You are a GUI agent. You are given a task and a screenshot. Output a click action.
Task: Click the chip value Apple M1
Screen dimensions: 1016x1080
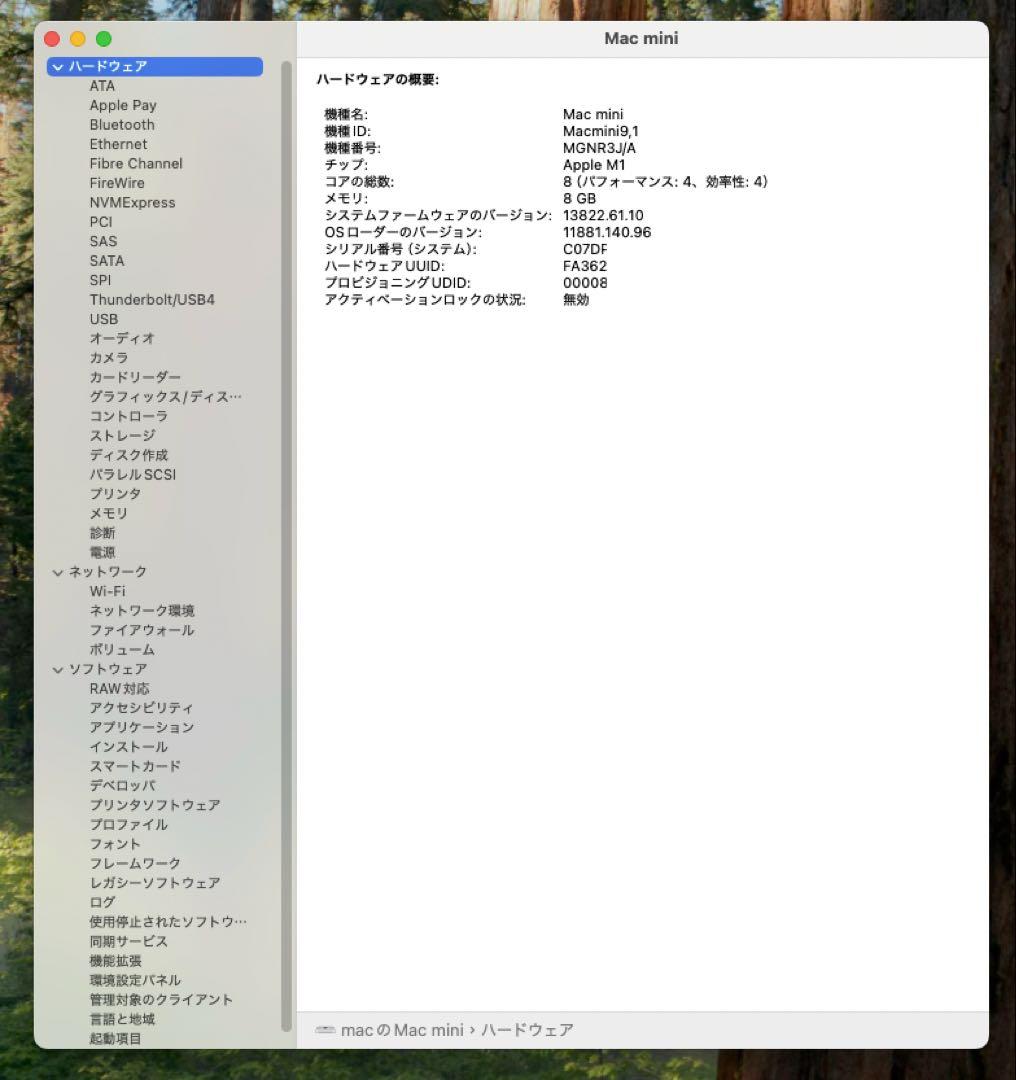point(594,165)
